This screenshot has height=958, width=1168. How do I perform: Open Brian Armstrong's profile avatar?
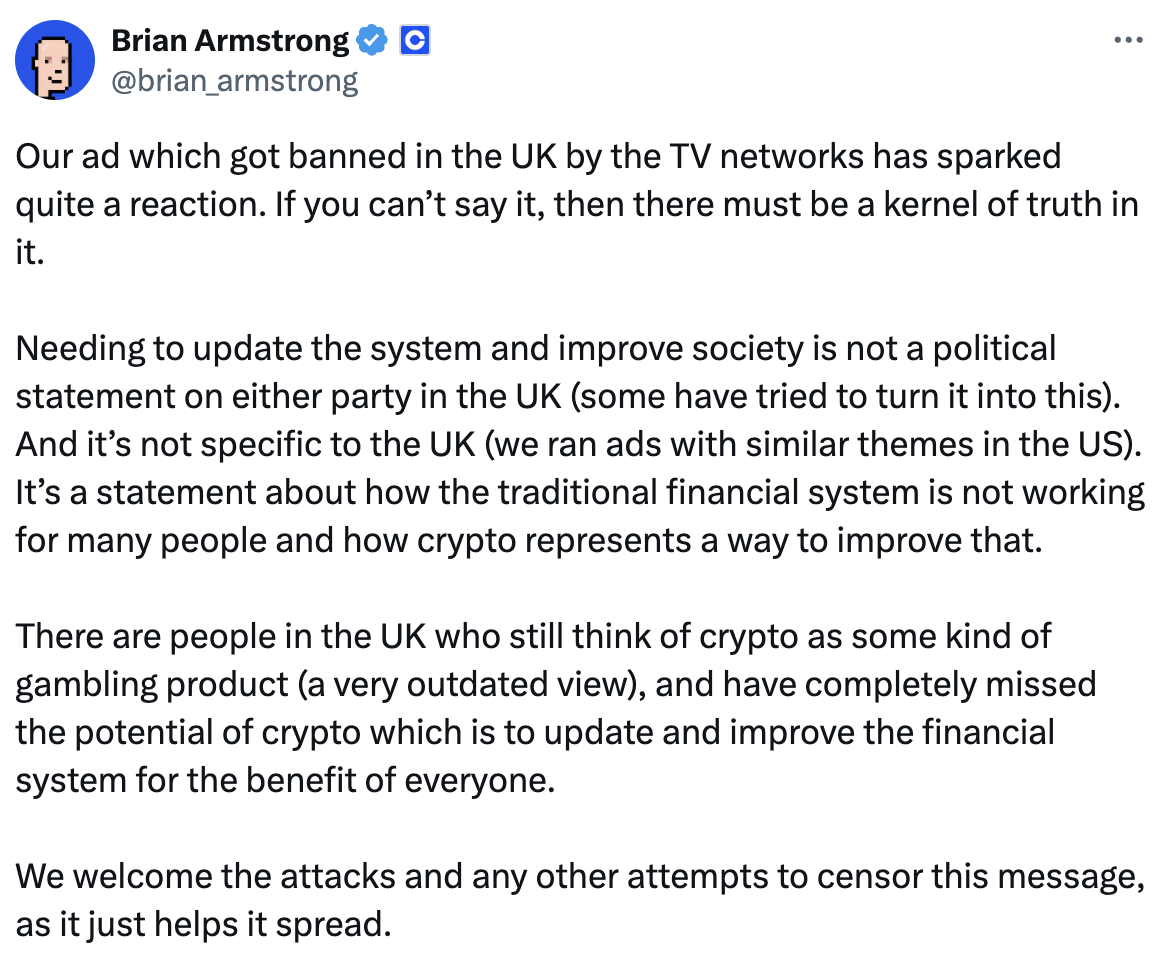(x=55, y=60)
